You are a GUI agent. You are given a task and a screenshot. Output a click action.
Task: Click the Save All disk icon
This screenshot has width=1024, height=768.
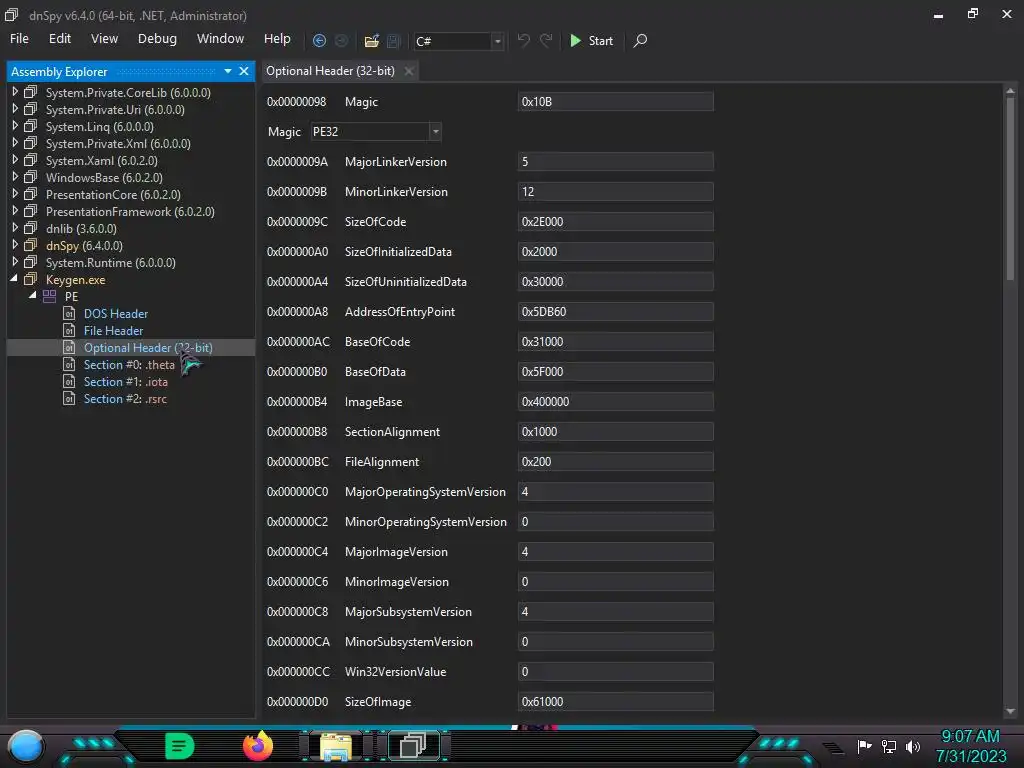pos(394,40)
